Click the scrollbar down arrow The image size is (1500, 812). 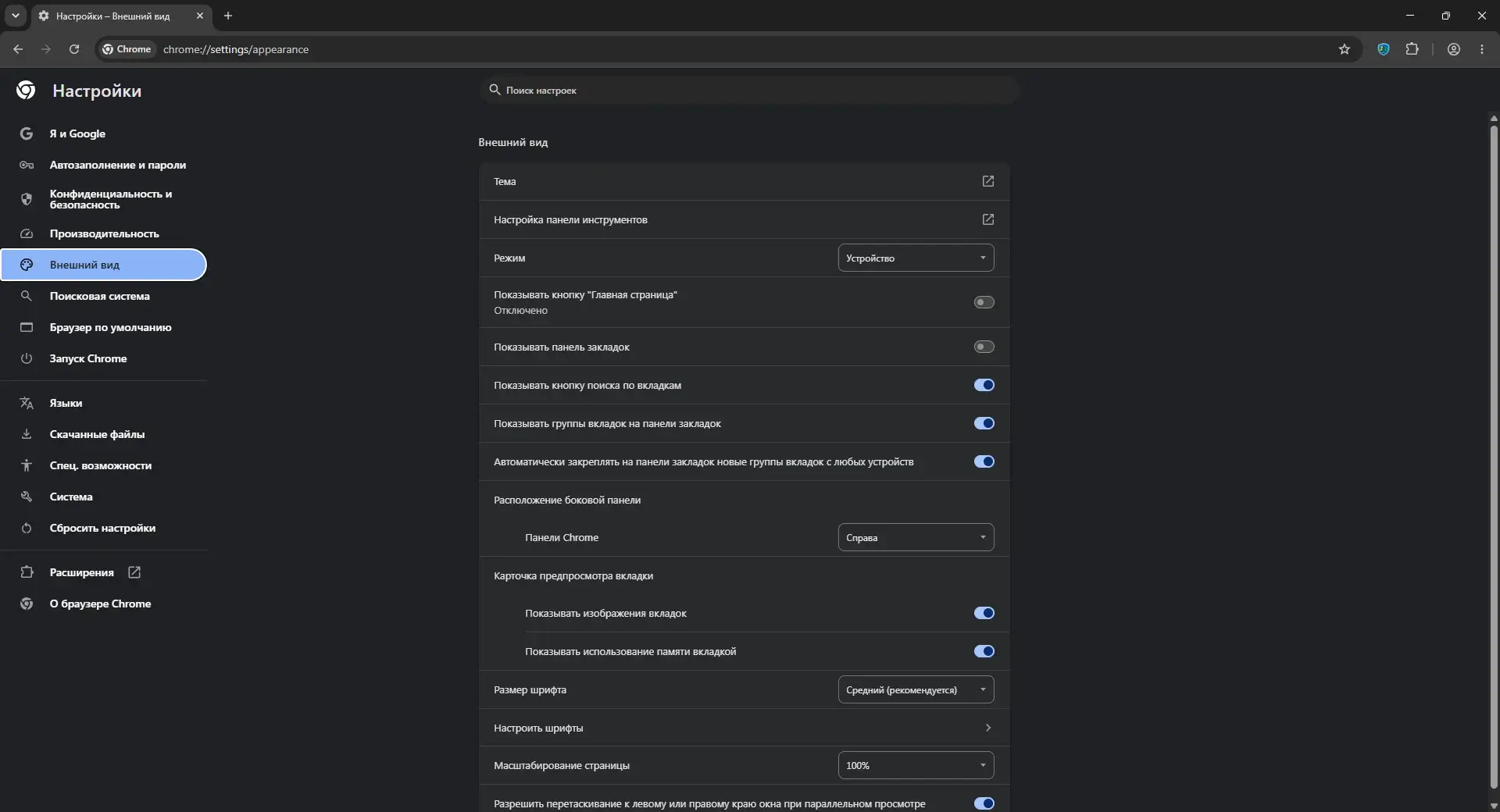pyautogui.click(x=1494, y=805)
